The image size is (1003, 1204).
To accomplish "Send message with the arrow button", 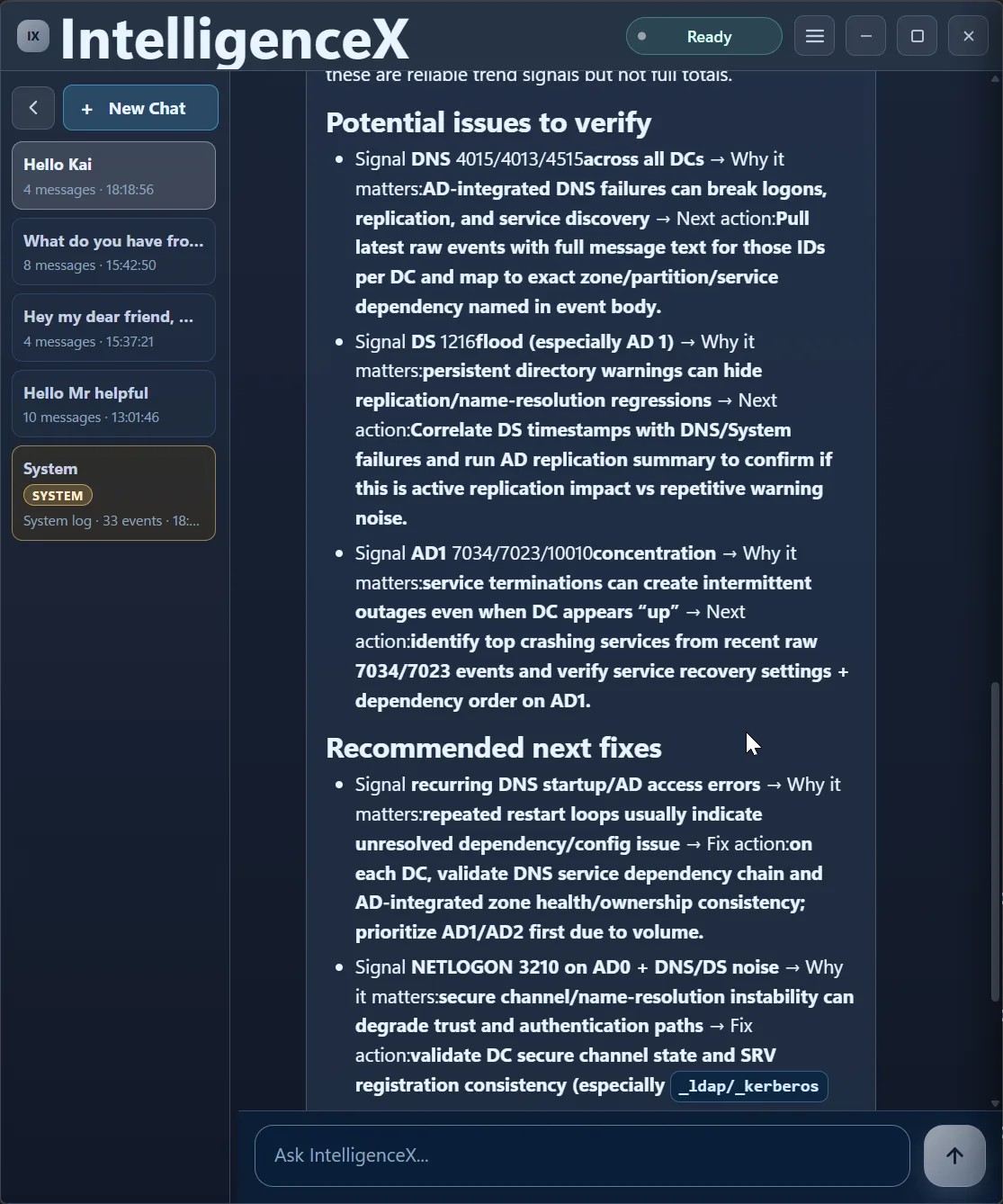I will 954,1155.
